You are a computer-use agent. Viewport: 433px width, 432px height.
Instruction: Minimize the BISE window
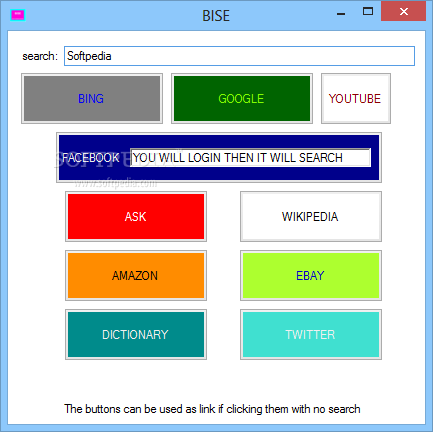click(x=341, y=14)
